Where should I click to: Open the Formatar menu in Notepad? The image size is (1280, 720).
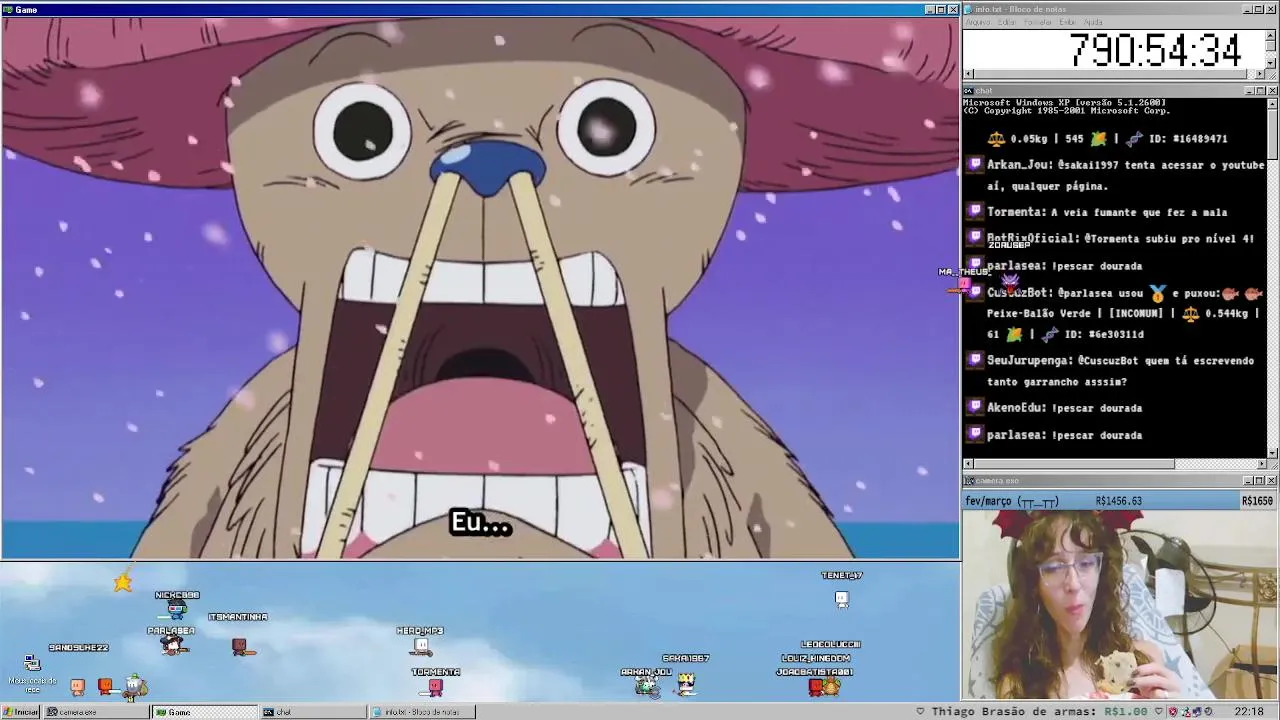[x=1038, y=22]
